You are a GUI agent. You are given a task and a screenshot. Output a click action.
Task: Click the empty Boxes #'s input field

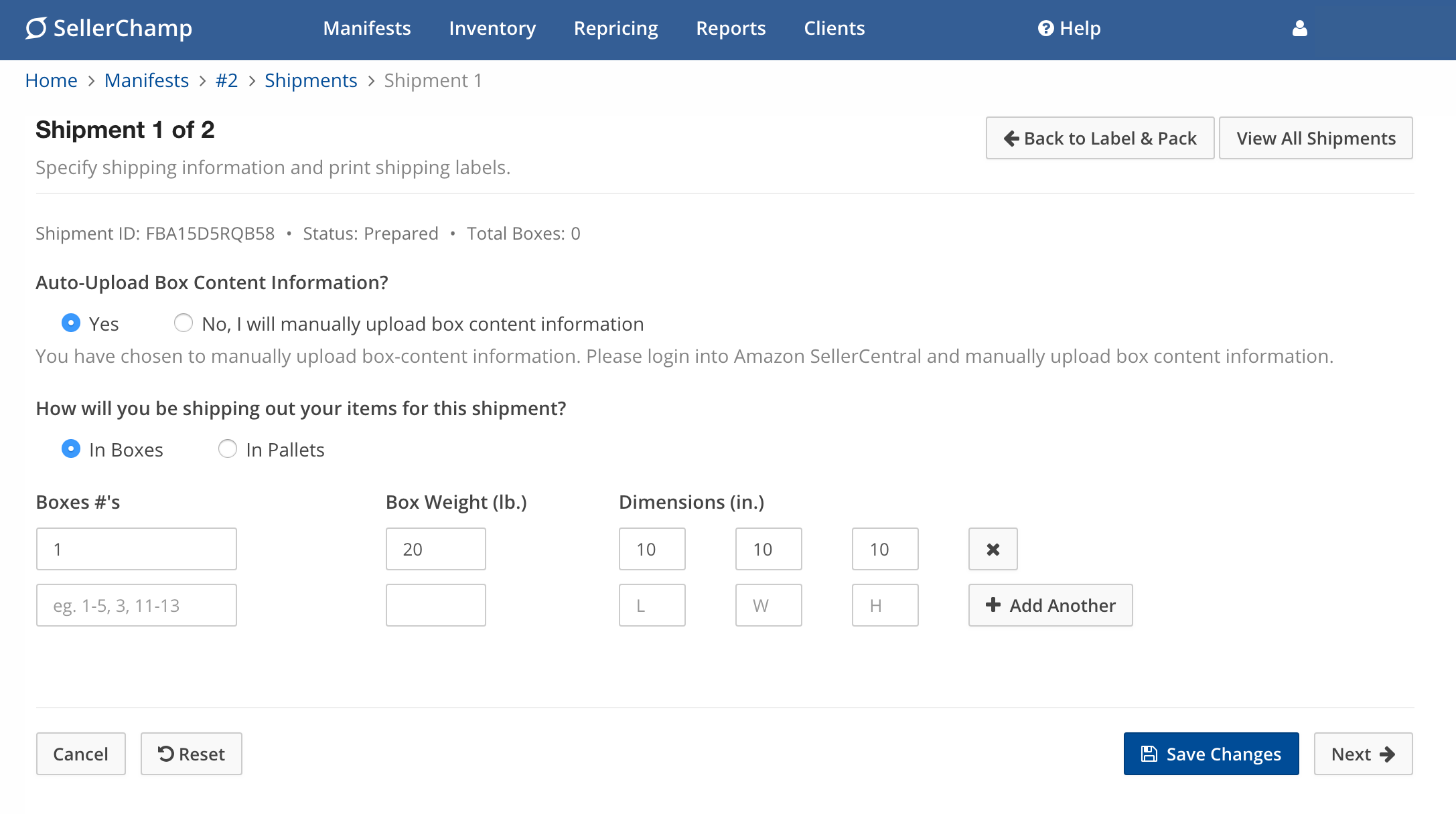pos(137,605)
